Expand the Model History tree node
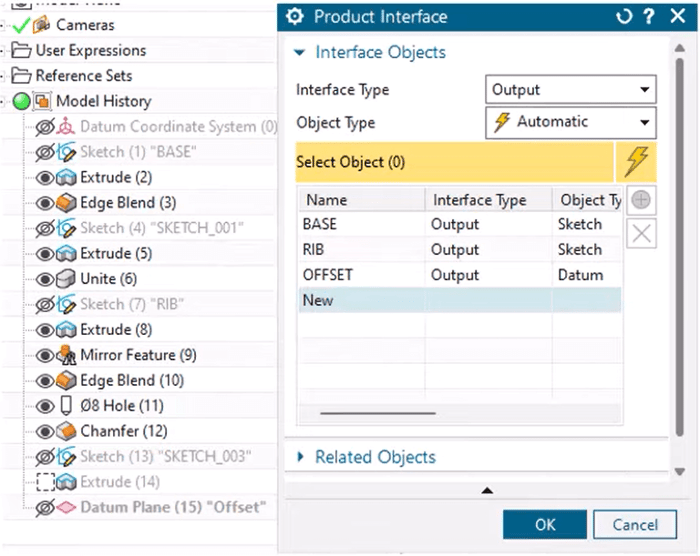Viewport: 700px width, 556px height. click(x=2, y=102)
